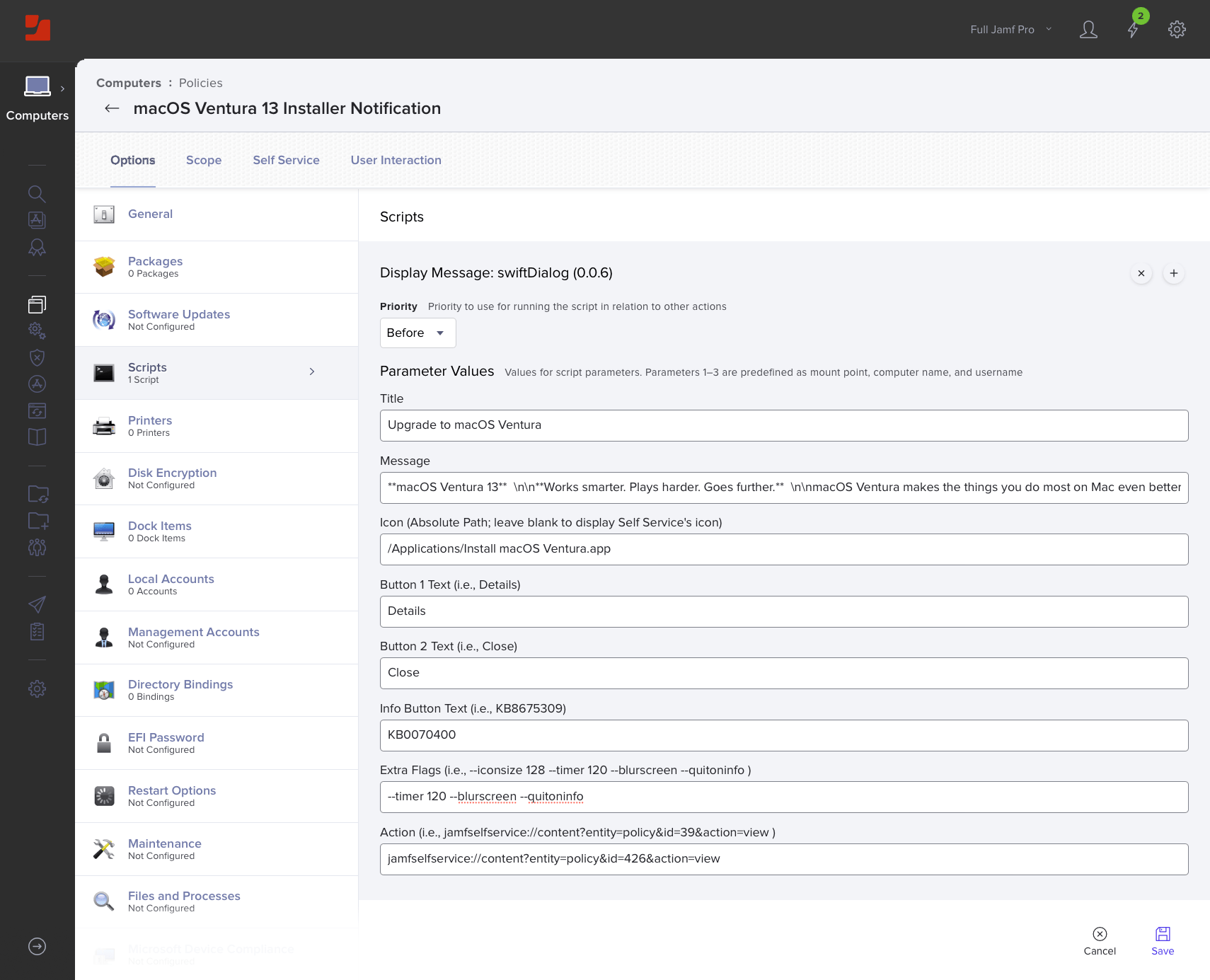Cancel editing the policy
The height and width of the screenshot is (980, 1210).
(1100, 942)
